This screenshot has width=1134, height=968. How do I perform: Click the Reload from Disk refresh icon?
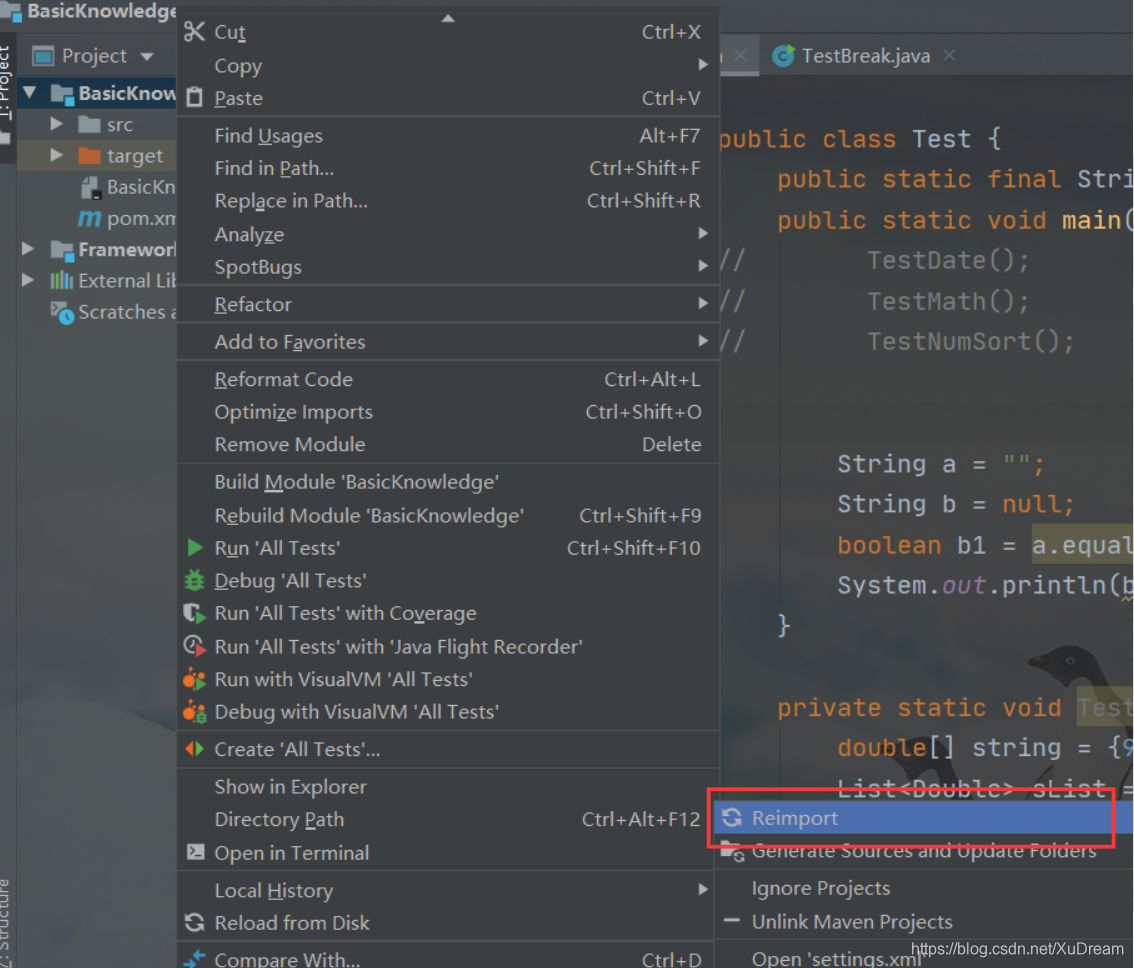pos(194,922)
